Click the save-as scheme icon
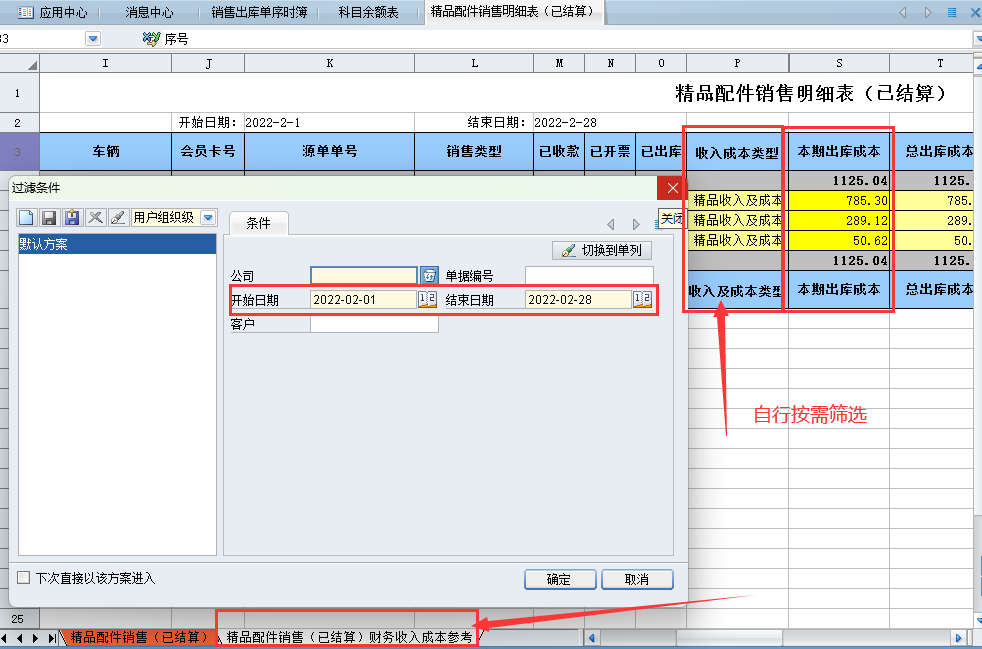Screen dimensions: 982x649 (x=72, y=217)
